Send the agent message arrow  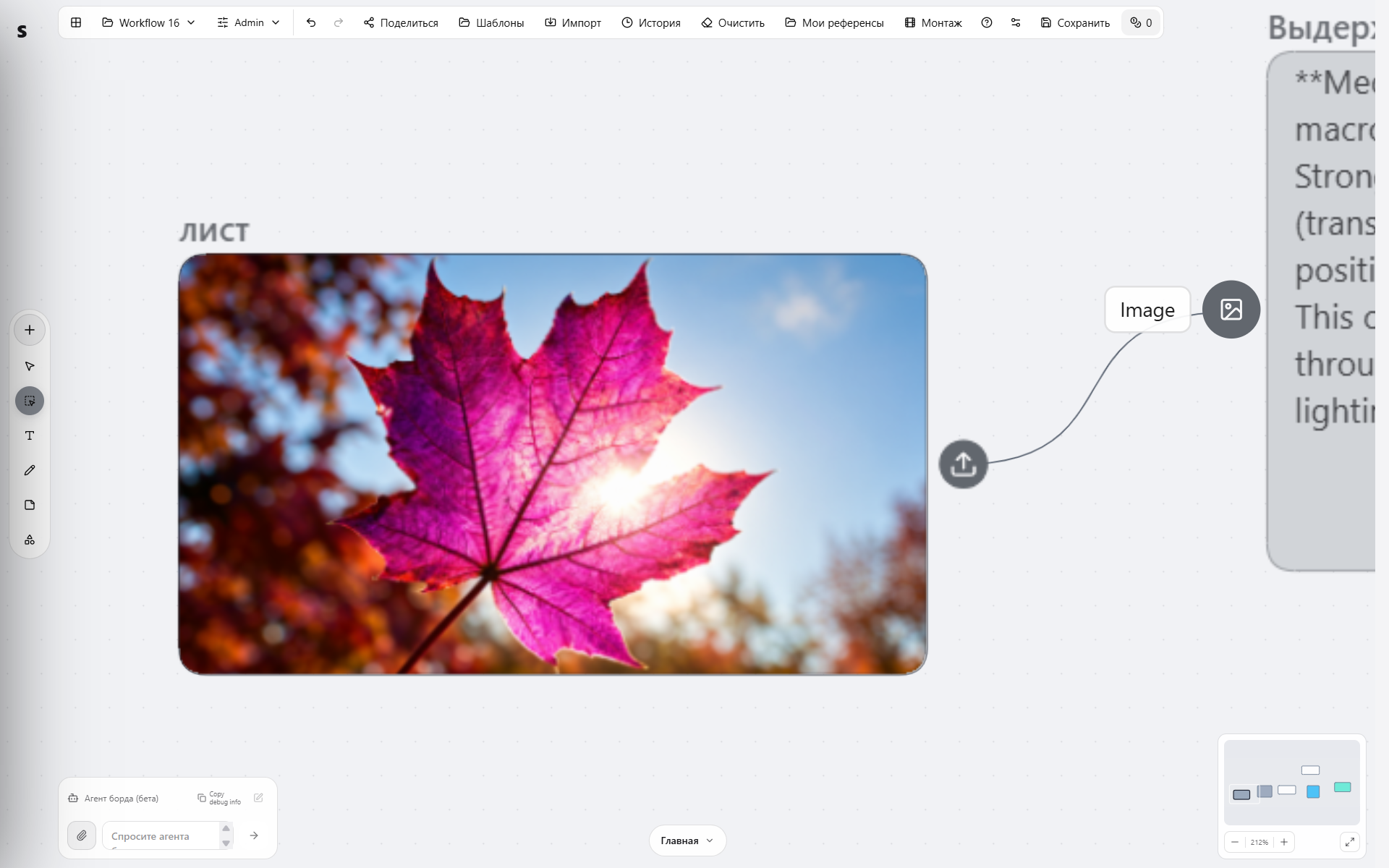coord(254,835)
